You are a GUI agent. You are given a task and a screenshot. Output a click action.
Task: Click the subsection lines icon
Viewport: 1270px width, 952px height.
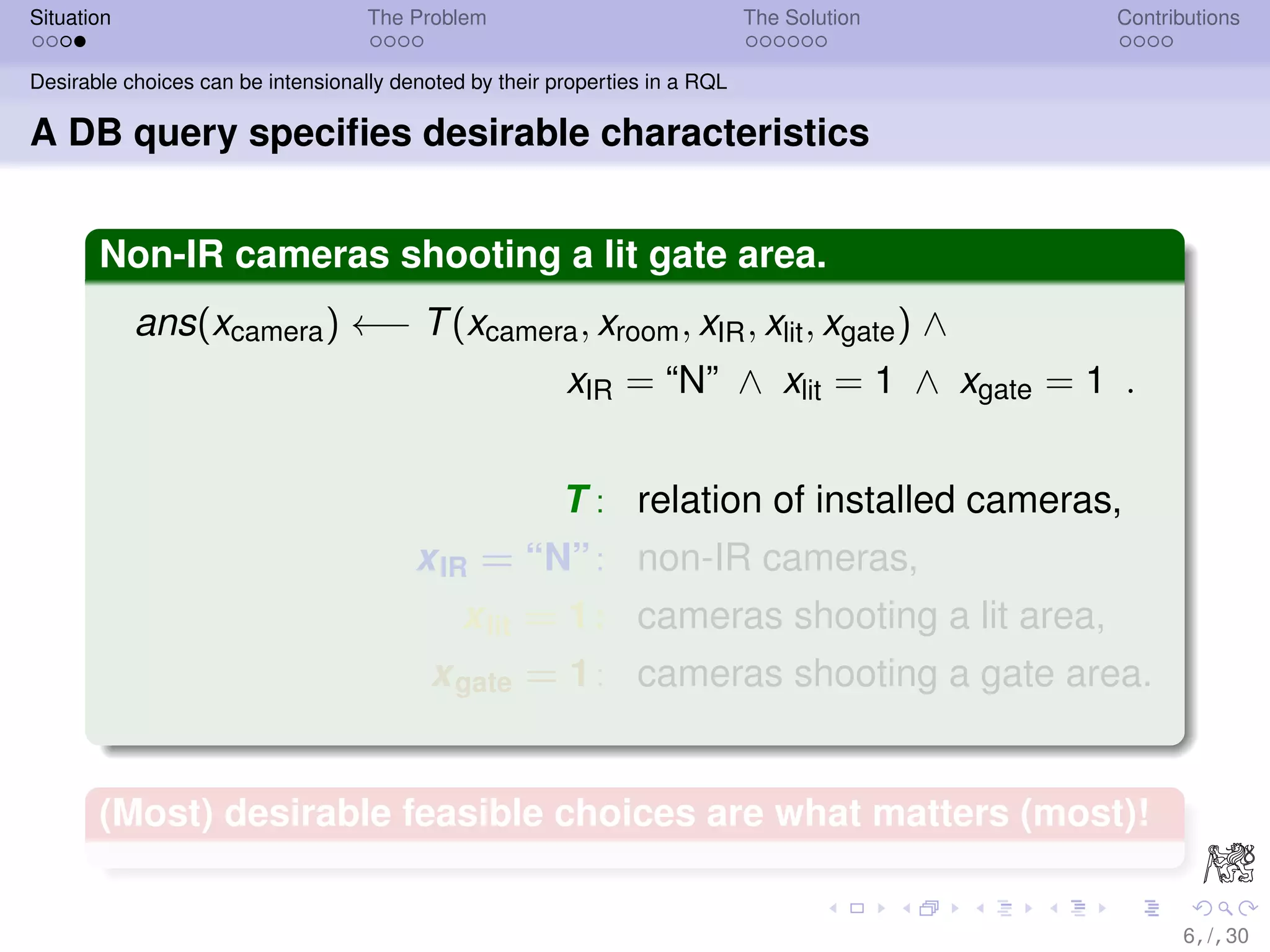coord(1005,908)
